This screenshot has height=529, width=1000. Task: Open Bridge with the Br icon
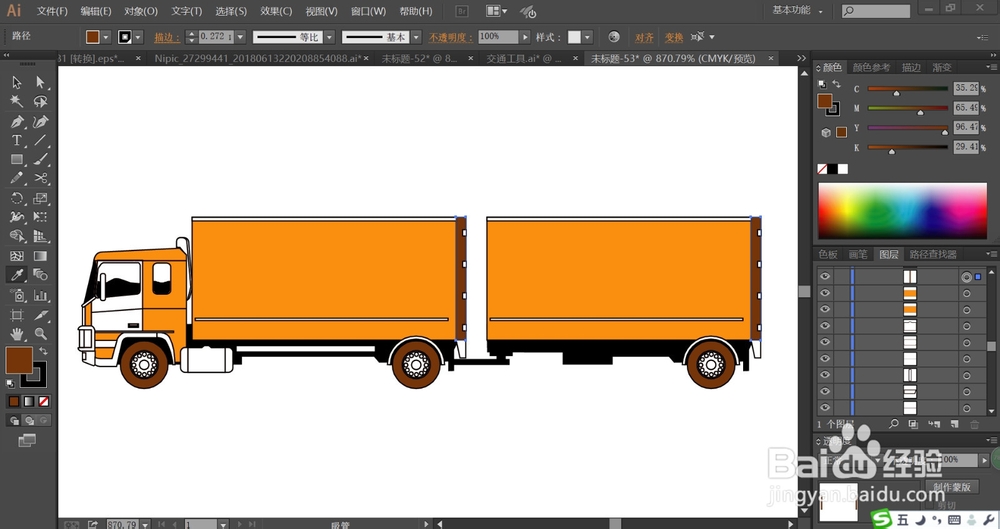coord(462,11)
